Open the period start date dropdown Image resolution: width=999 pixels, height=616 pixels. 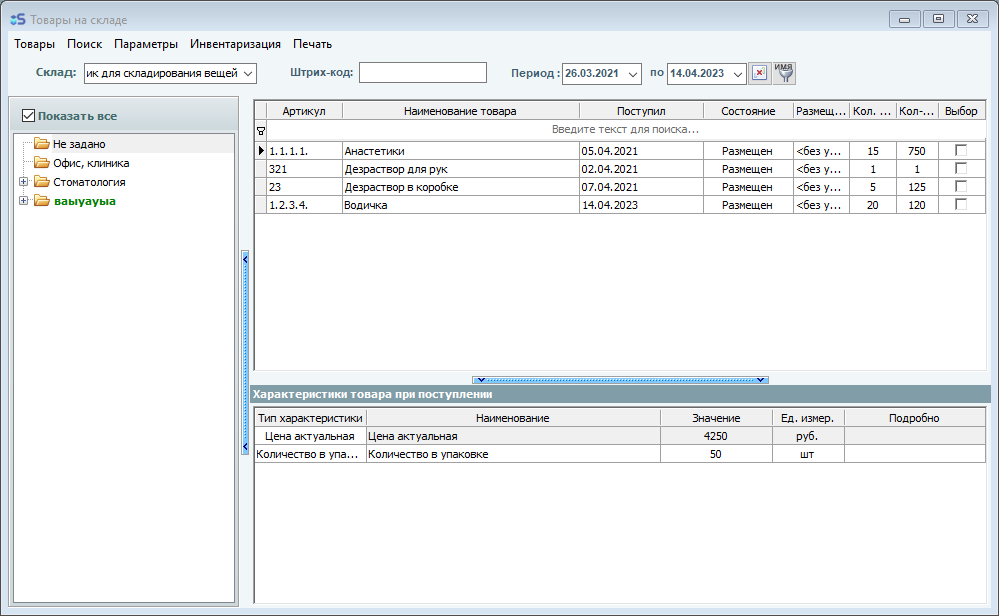click(632, 74)
